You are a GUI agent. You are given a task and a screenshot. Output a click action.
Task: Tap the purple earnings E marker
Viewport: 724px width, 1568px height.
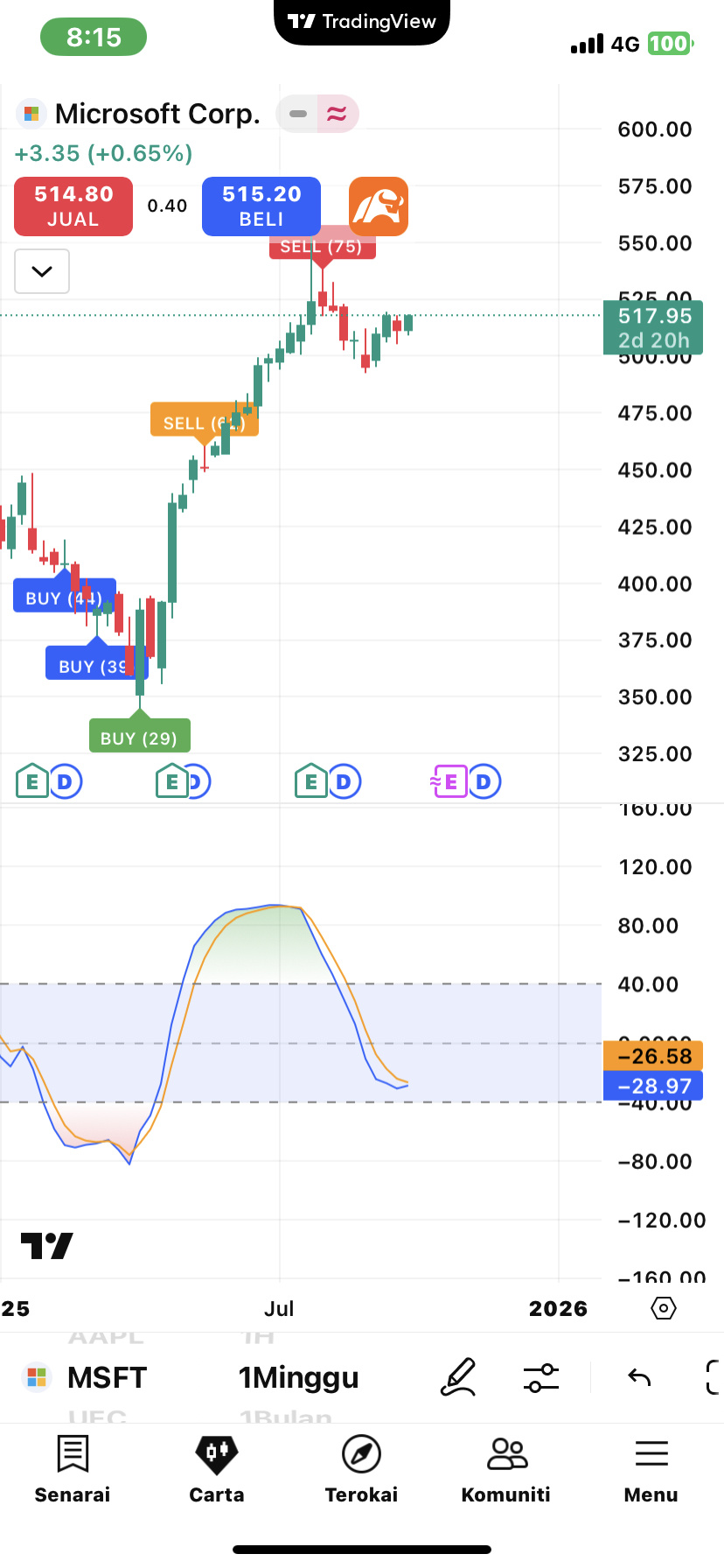click(449, 781)
